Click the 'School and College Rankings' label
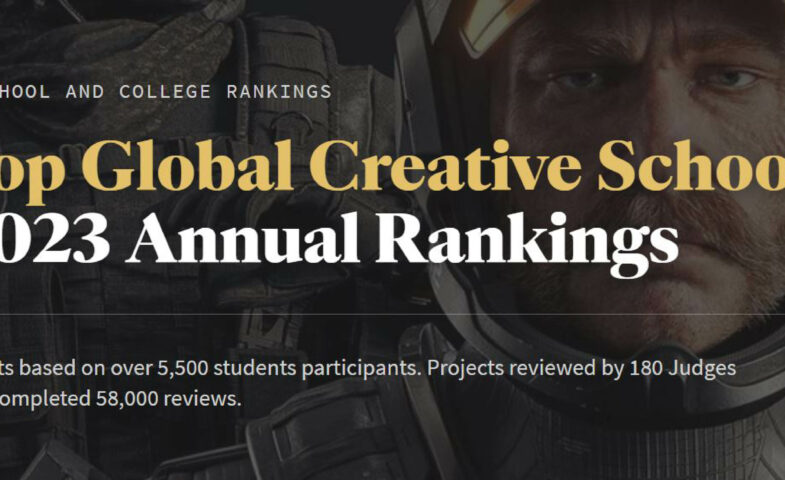The width and height of the screenshot is (785, 480). 165,92
